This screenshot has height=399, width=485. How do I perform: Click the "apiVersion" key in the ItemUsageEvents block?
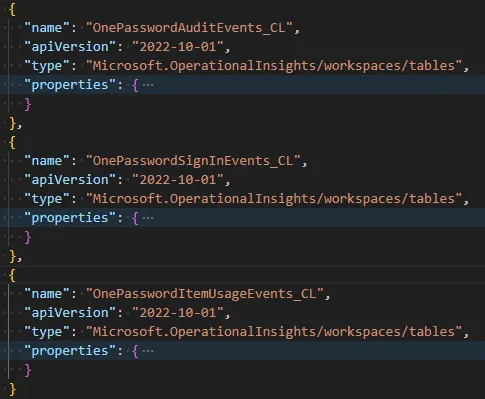pos(70,313)
